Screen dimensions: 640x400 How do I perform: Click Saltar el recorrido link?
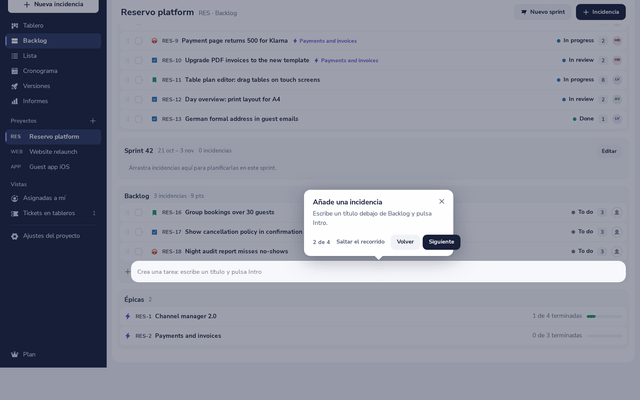pyautogui.click(x=360, y=242)
